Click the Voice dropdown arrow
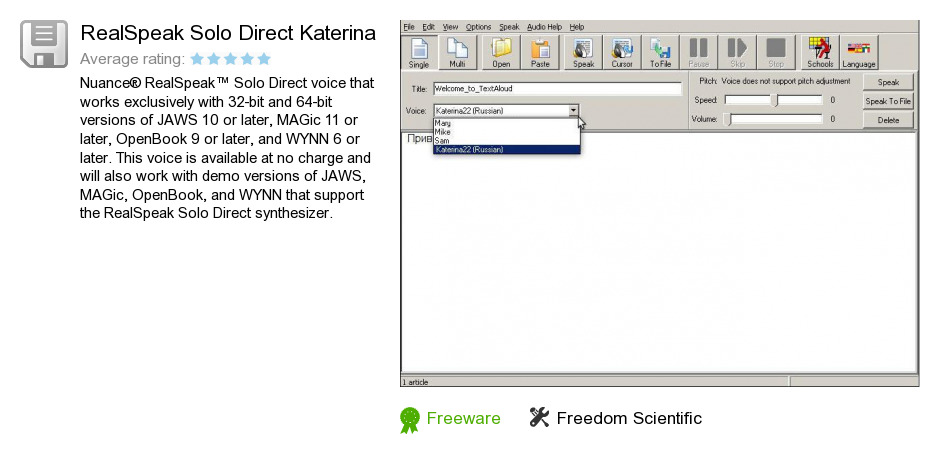The width and height of the screenshot is (940, 464). click(573, 110)
